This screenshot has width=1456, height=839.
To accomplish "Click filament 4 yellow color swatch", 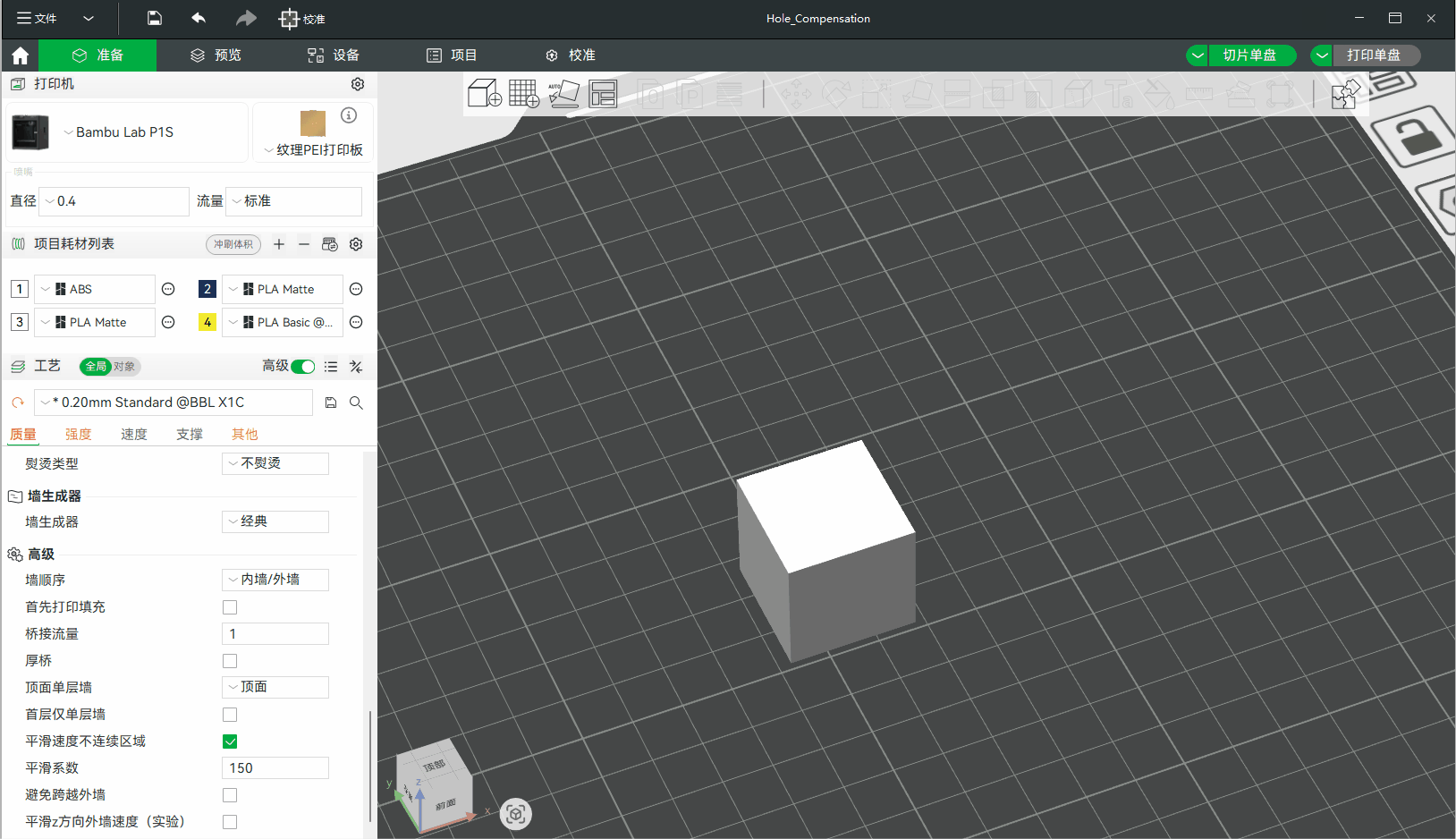I will pyautogui.click(x=207, y=322).
